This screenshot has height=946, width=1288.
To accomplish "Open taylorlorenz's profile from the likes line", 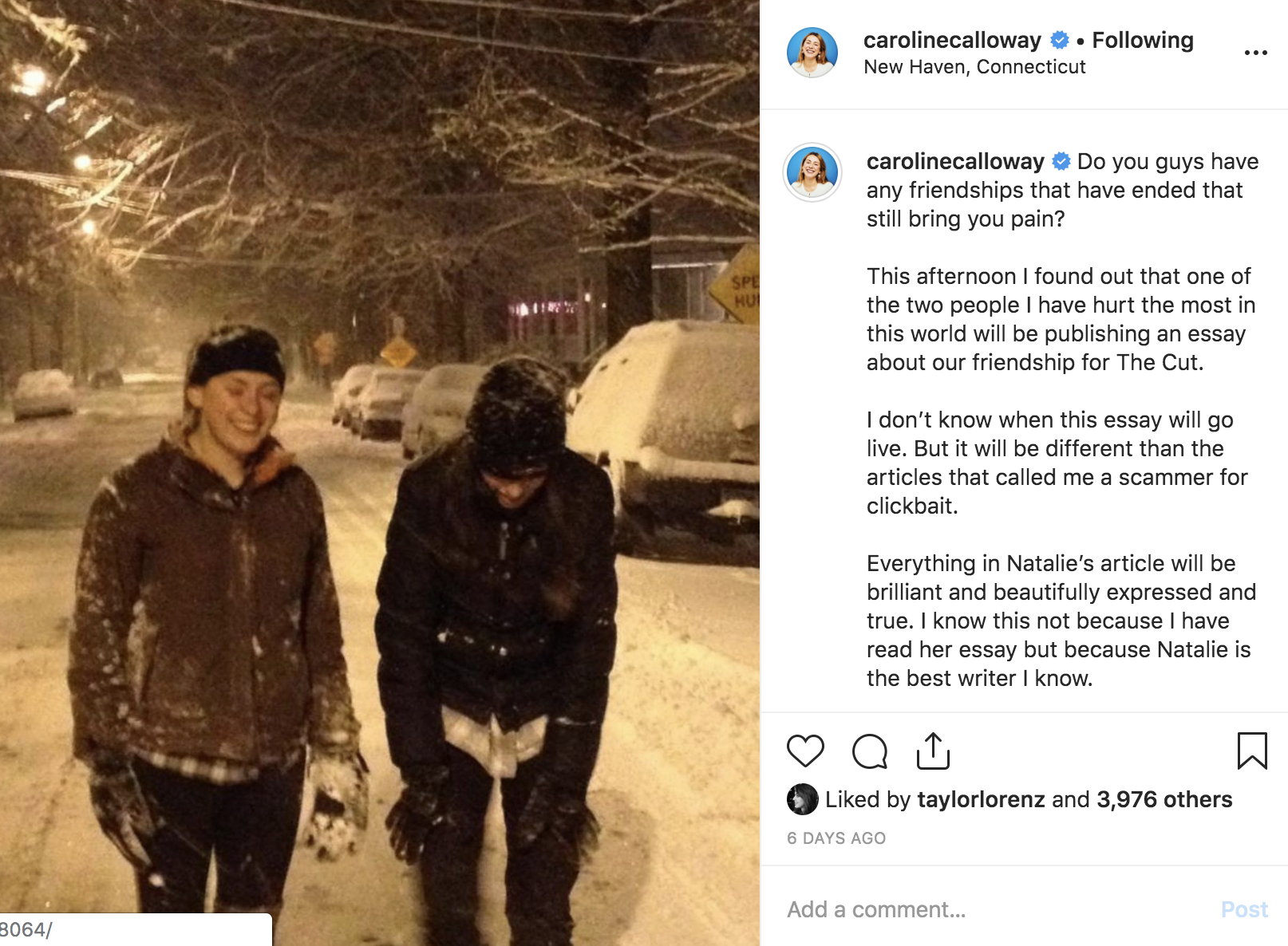I will (981, 799).
